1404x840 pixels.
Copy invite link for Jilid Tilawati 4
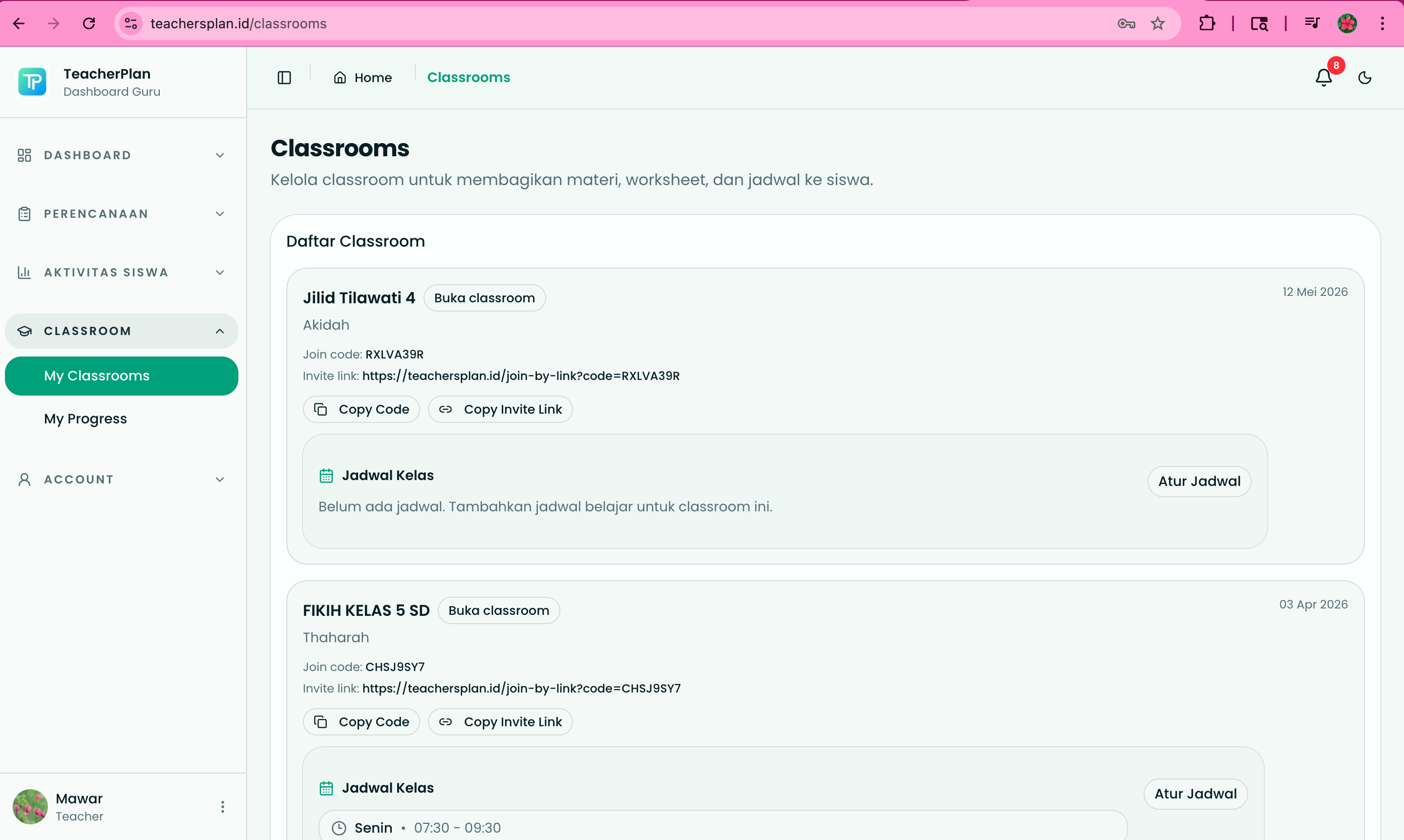pyautogui.click(x=500, y=409)
